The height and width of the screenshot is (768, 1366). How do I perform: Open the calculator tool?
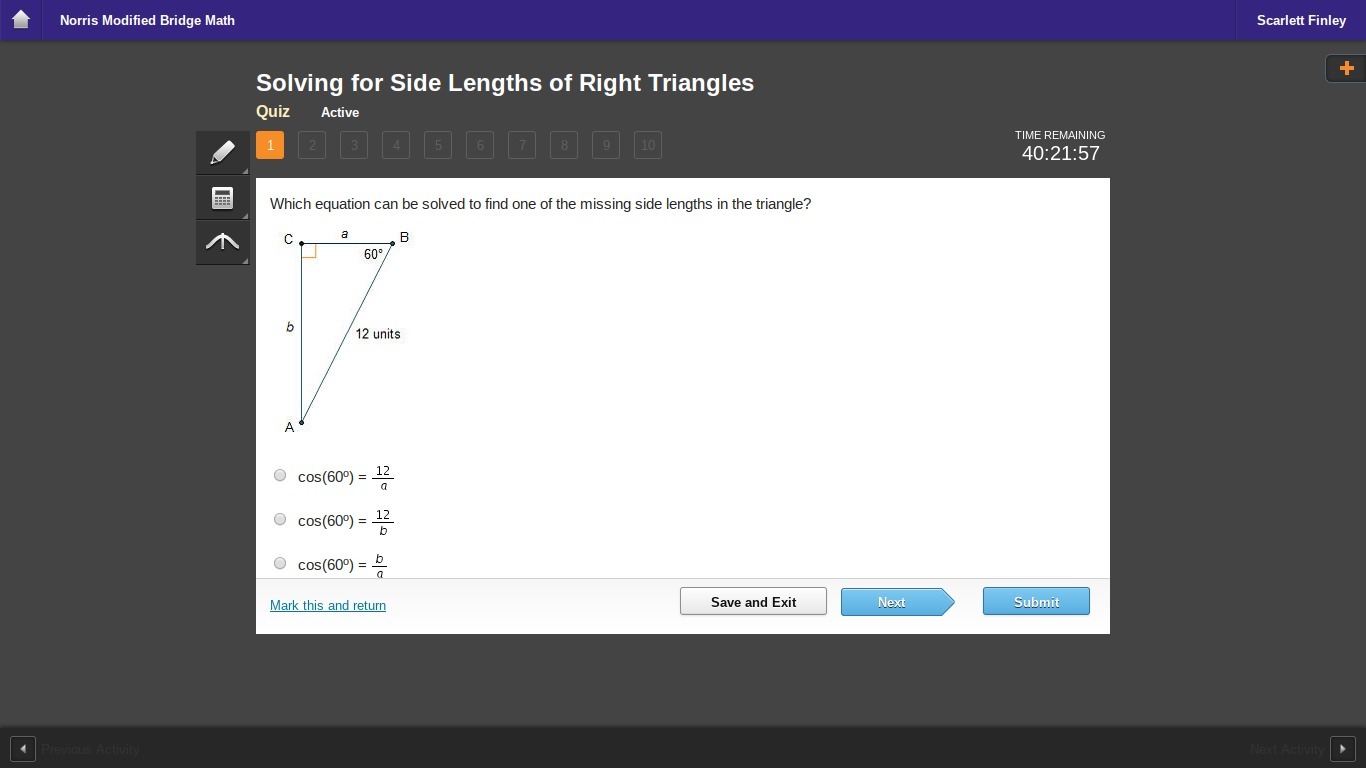click(222, 198)
